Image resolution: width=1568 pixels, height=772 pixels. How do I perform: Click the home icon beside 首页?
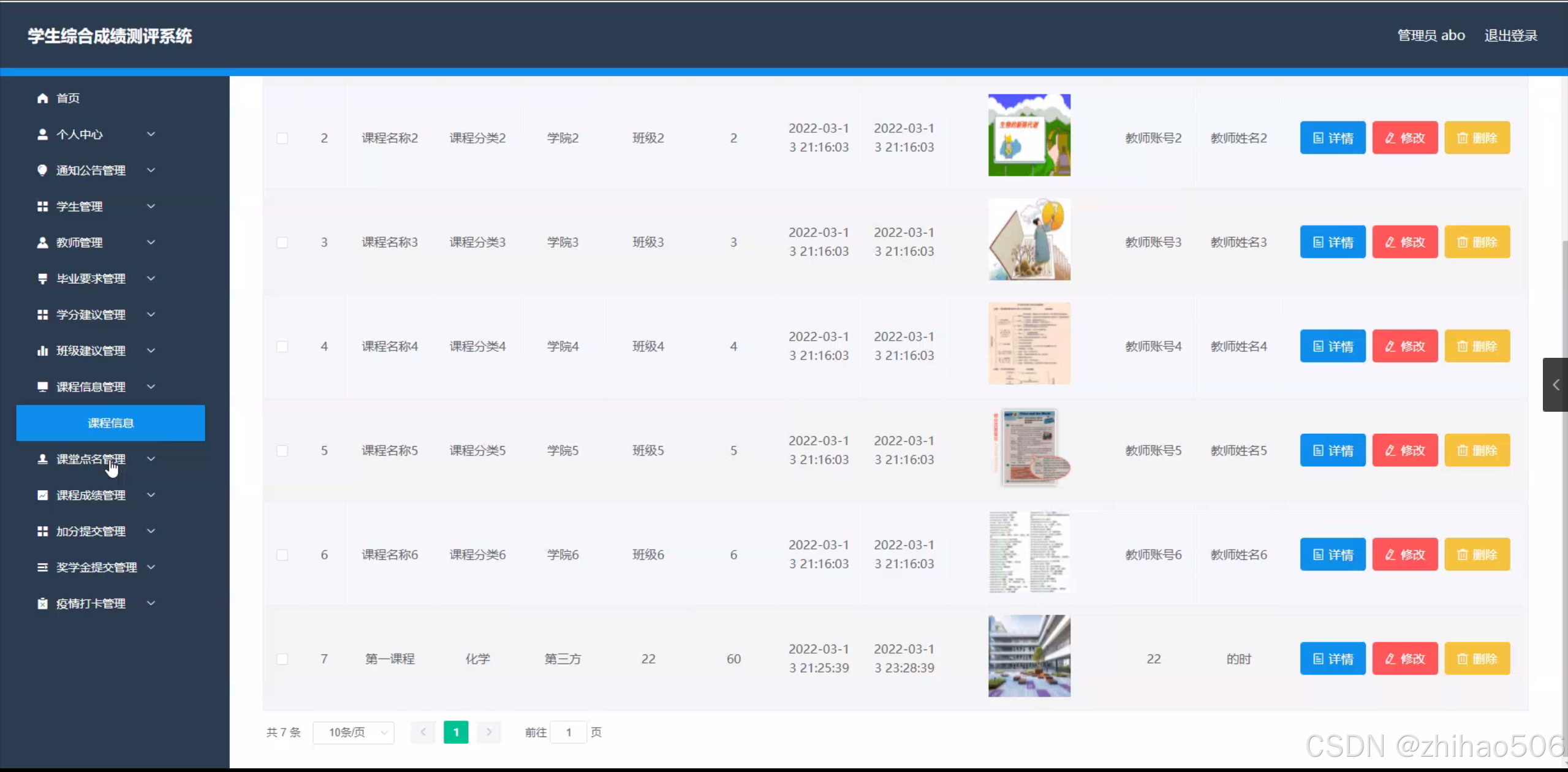tap(42, 98)
